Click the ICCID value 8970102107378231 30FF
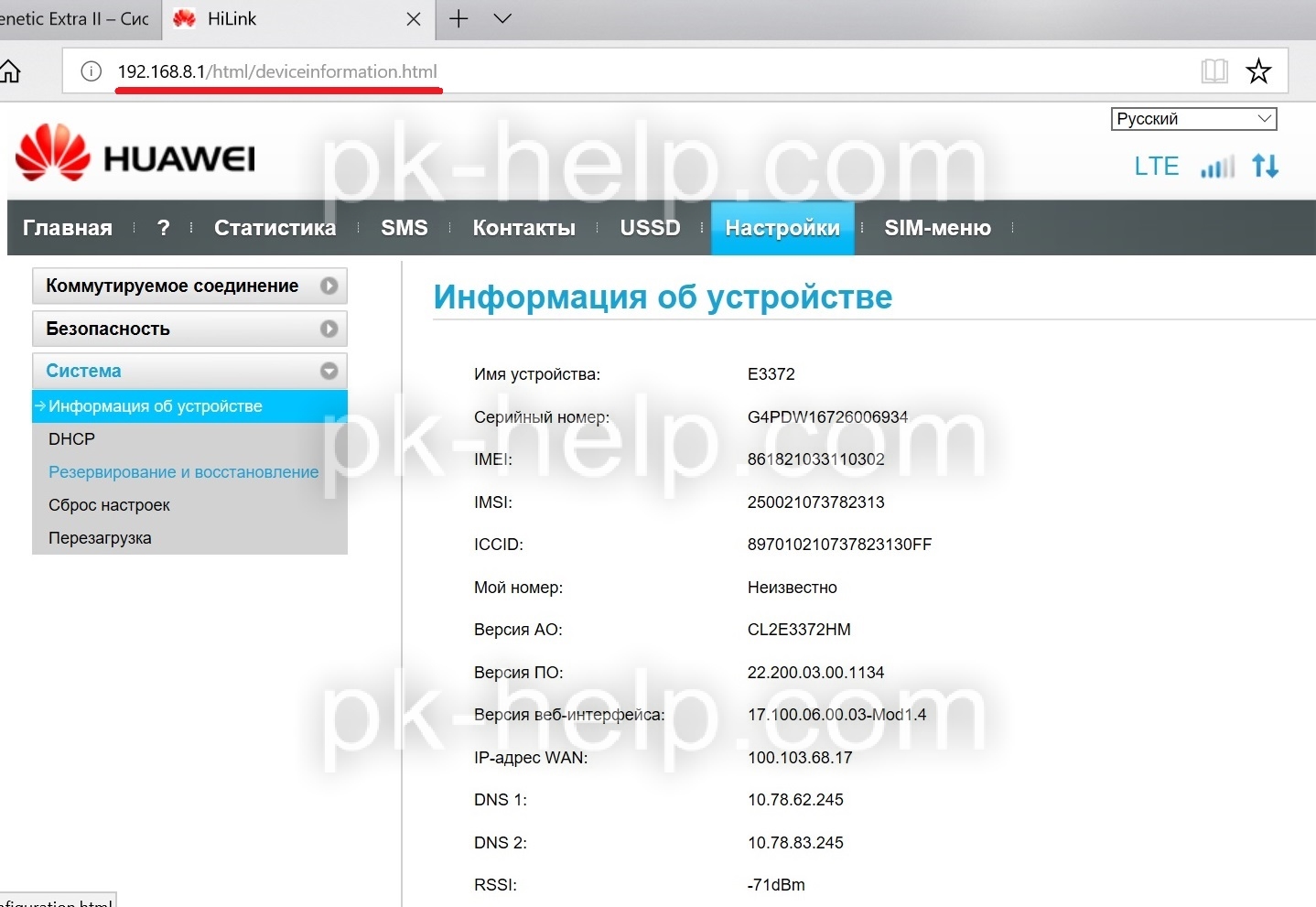This screenshot has height=907, width=1316. (x=839, y=545)
